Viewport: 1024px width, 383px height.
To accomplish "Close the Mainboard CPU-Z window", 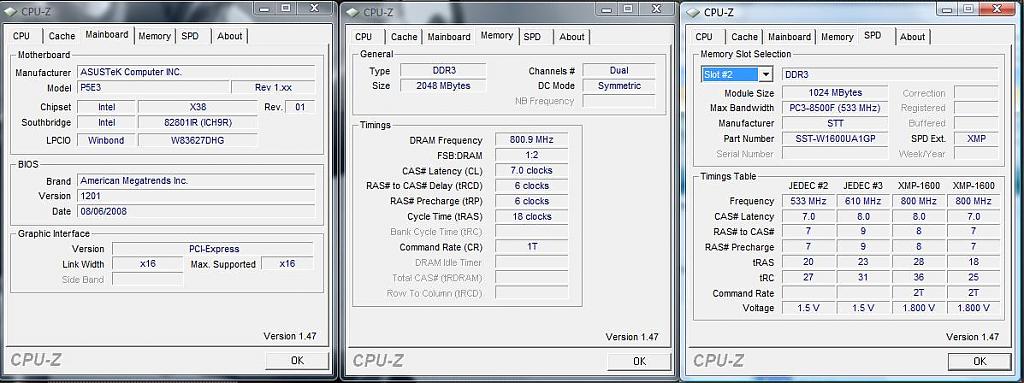I will pos(314,8).
